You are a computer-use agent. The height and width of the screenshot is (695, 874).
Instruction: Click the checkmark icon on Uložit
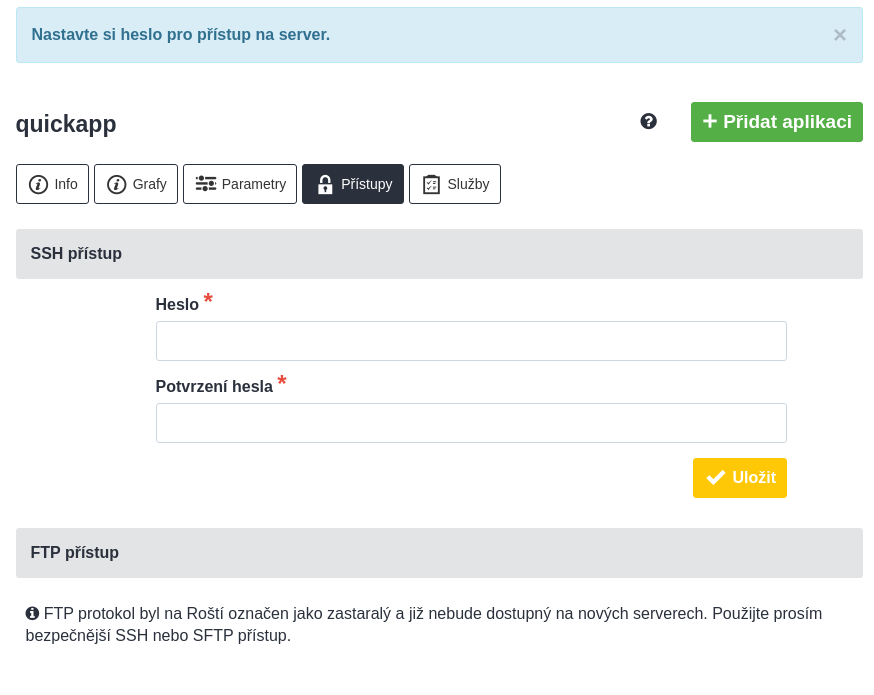[716, 478]
